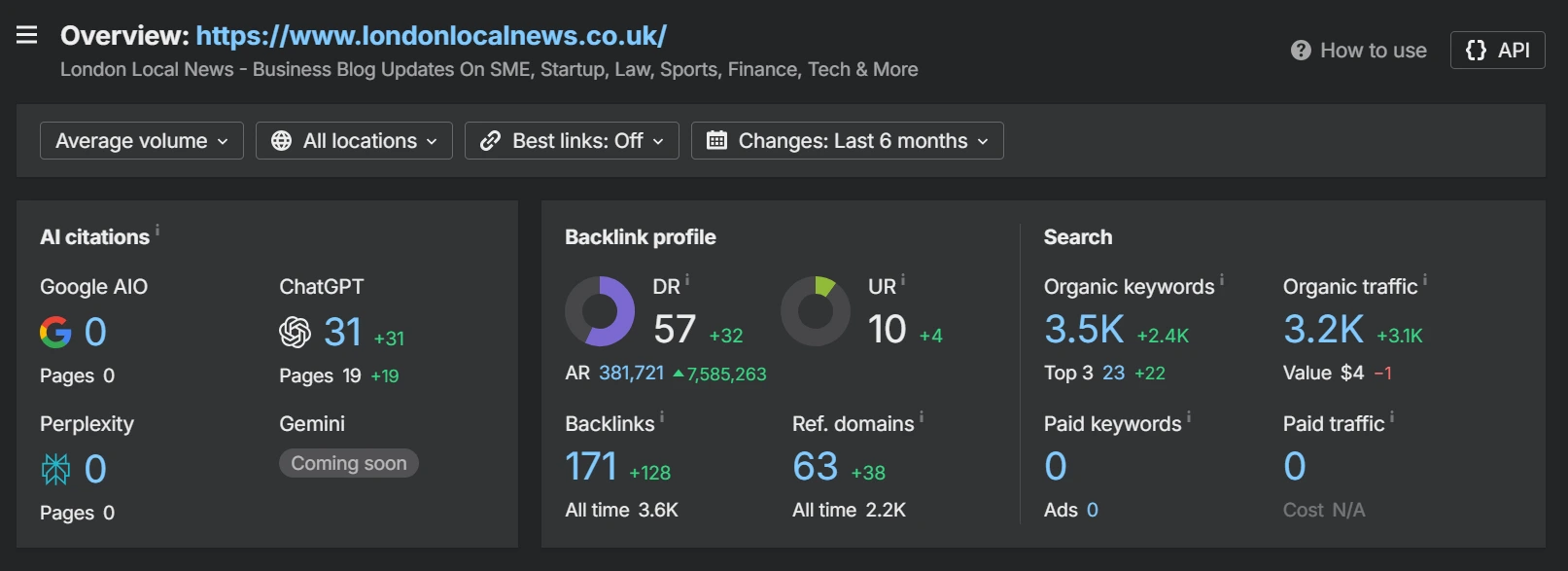Open the Backlinks count 171
Screen dimensions: 1568x571
pyautogui.click(x=591, y=466)
